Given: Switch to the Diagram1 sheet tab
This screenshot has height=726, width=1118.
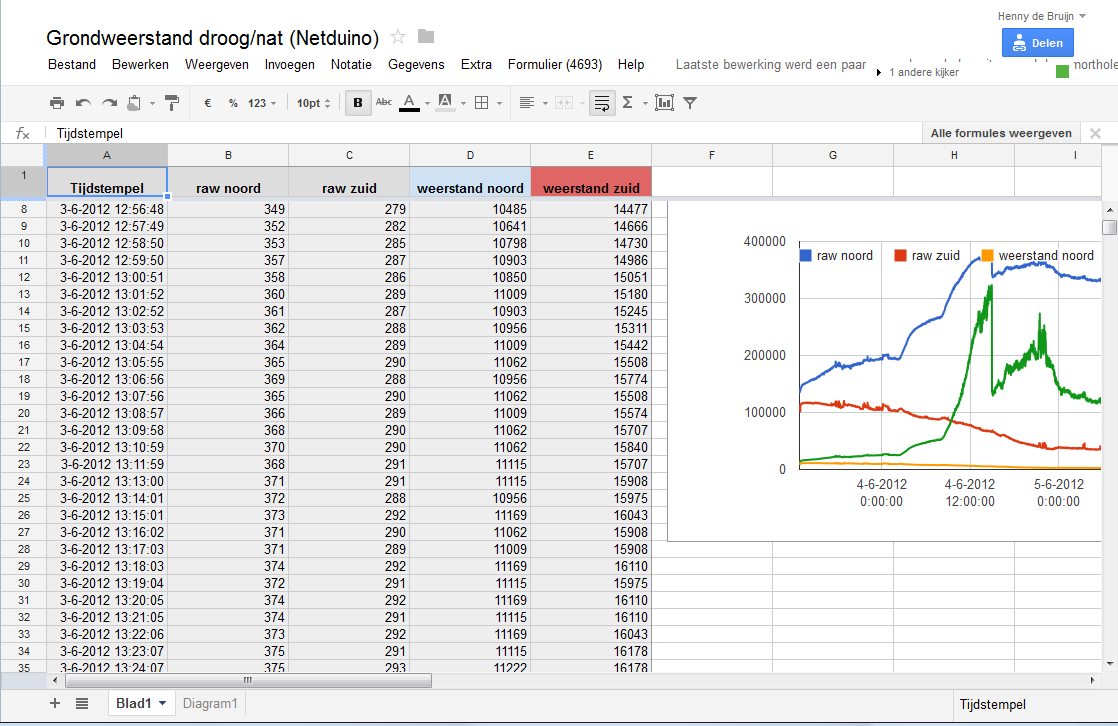Looking at the screenshot, I should 209,703.
